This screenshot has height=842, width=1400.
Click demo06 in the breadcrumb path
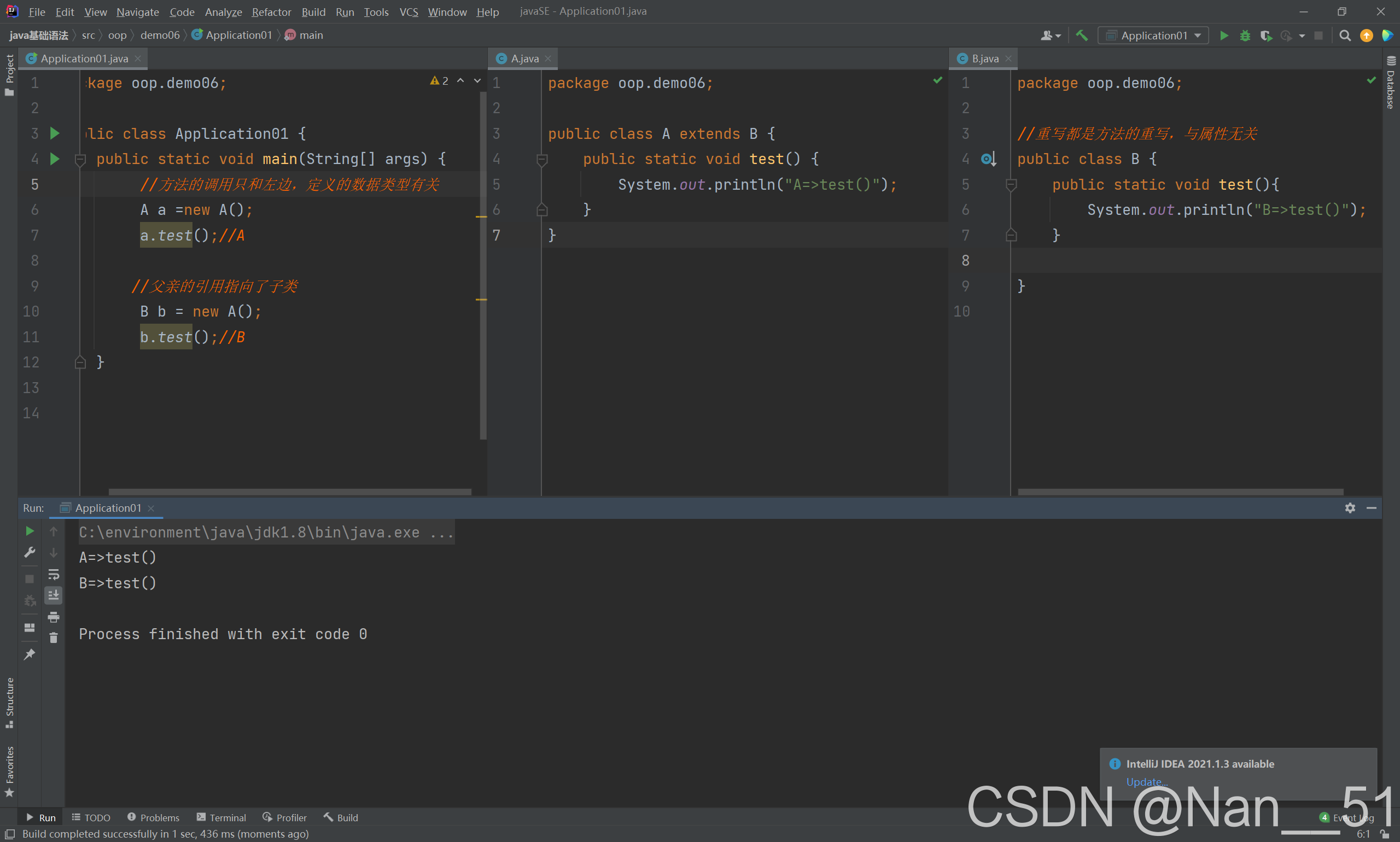[x=160, y=35]
